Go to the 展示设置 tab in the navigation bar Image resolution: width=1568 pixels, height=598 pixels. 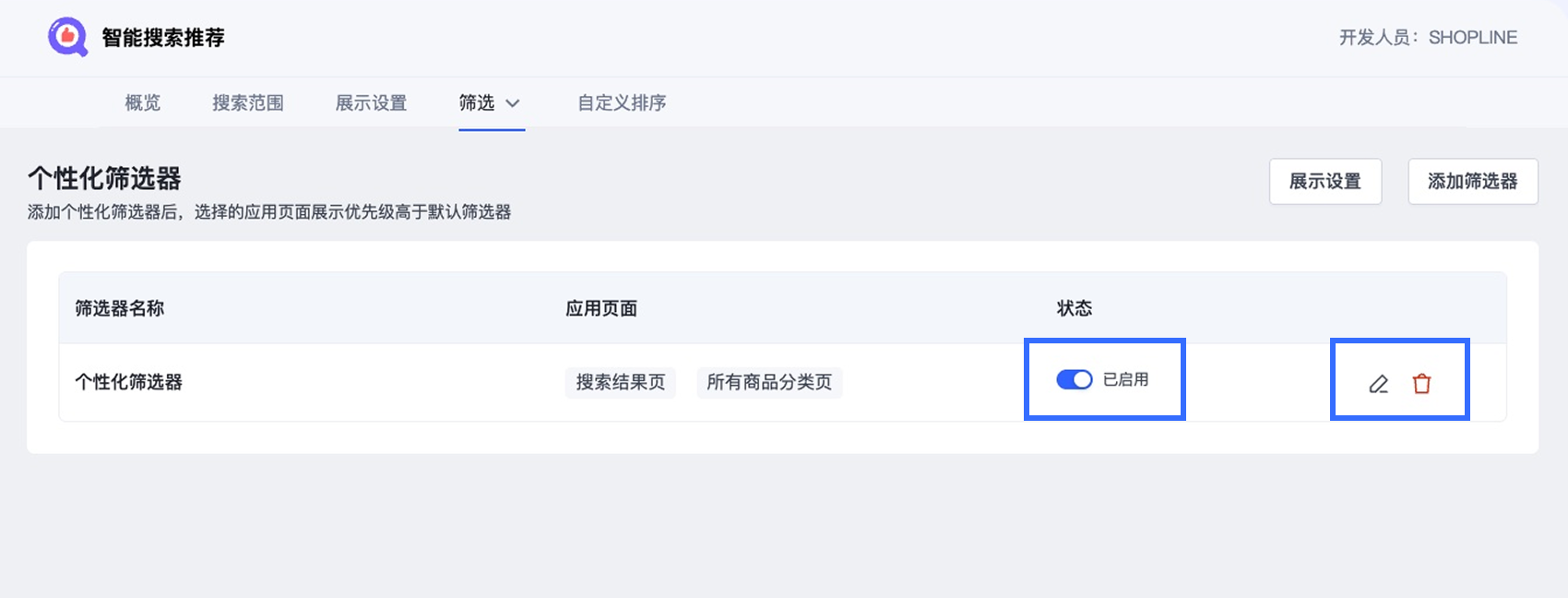tap(371, 102)
